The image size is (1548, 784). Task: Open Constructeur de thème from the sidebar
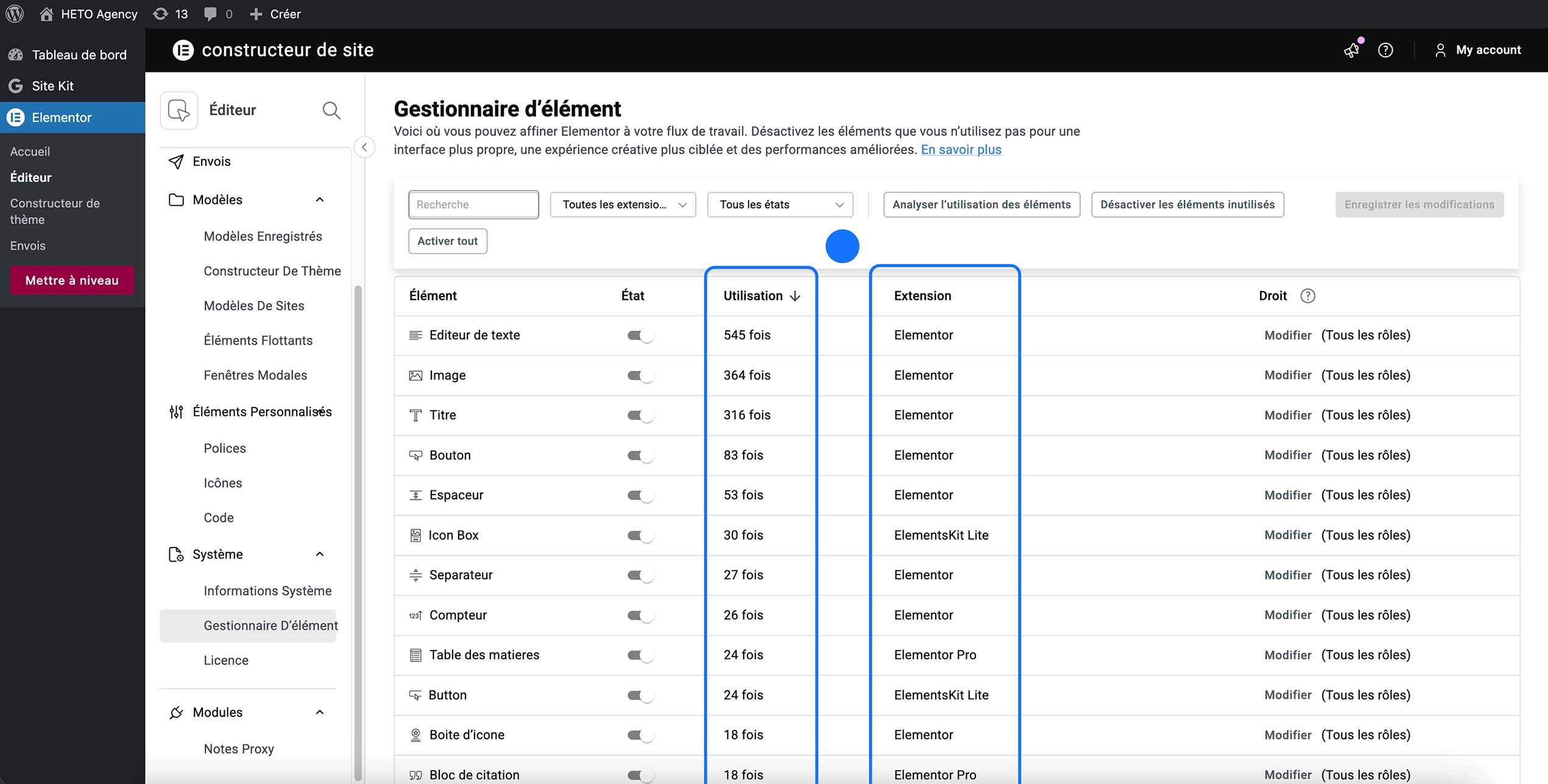(55, 211)
